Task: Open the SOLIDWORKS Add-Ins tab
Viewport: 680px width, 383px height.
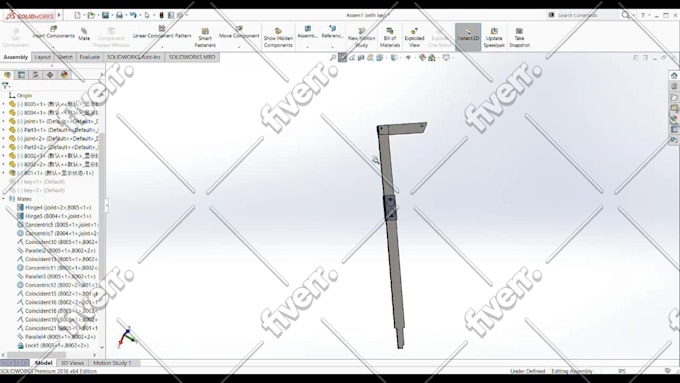Action: [134, 57]
